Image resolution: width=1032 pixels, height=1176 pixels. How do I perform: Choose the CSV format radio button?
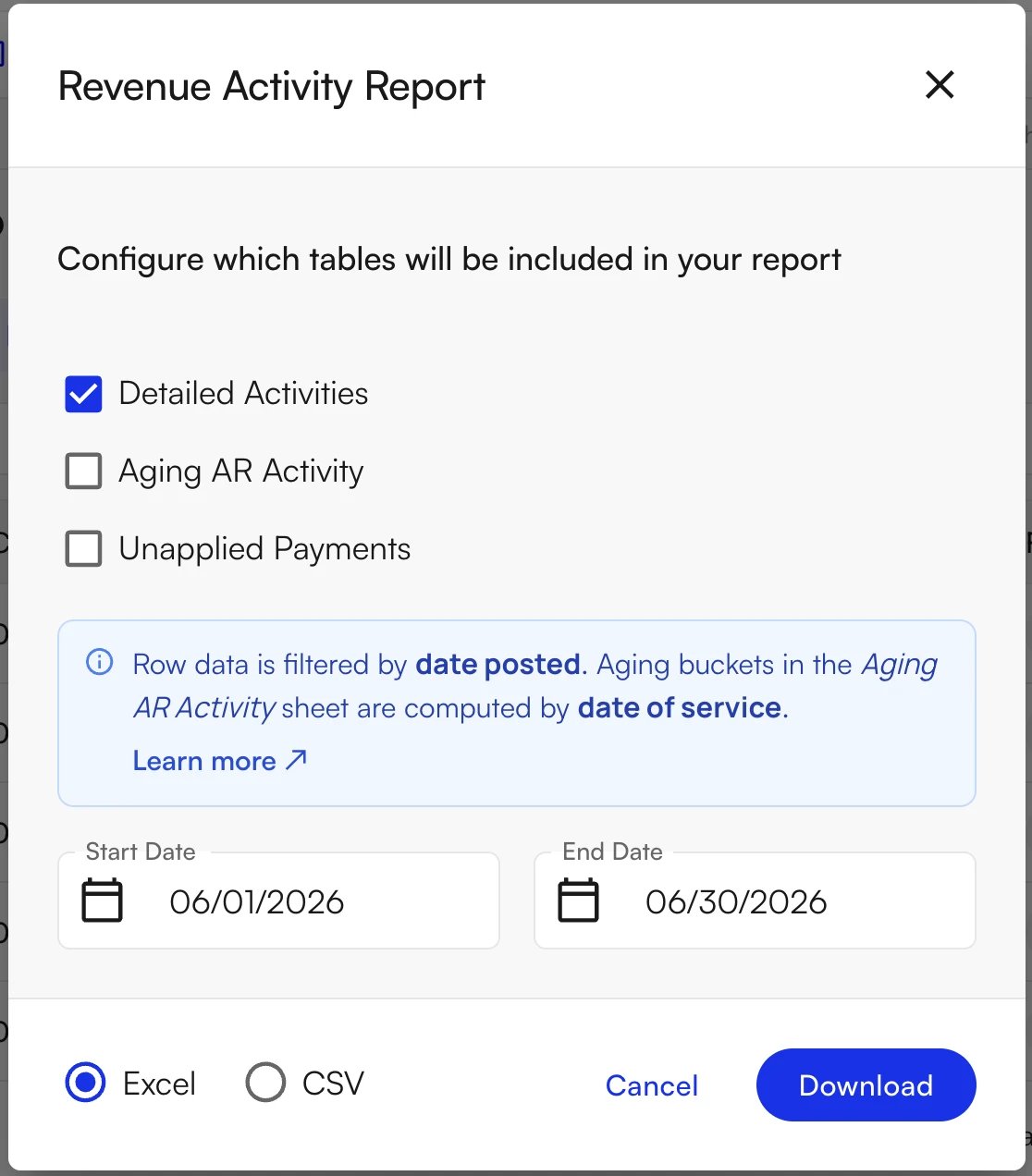pos(265,1083)
